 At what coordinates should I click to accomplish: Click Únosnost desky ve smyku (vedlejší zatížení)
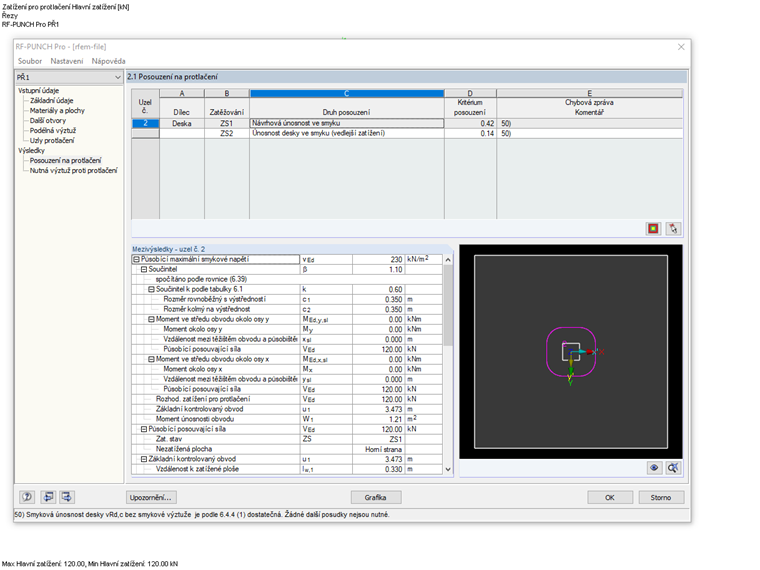click(x=347, y=133)
